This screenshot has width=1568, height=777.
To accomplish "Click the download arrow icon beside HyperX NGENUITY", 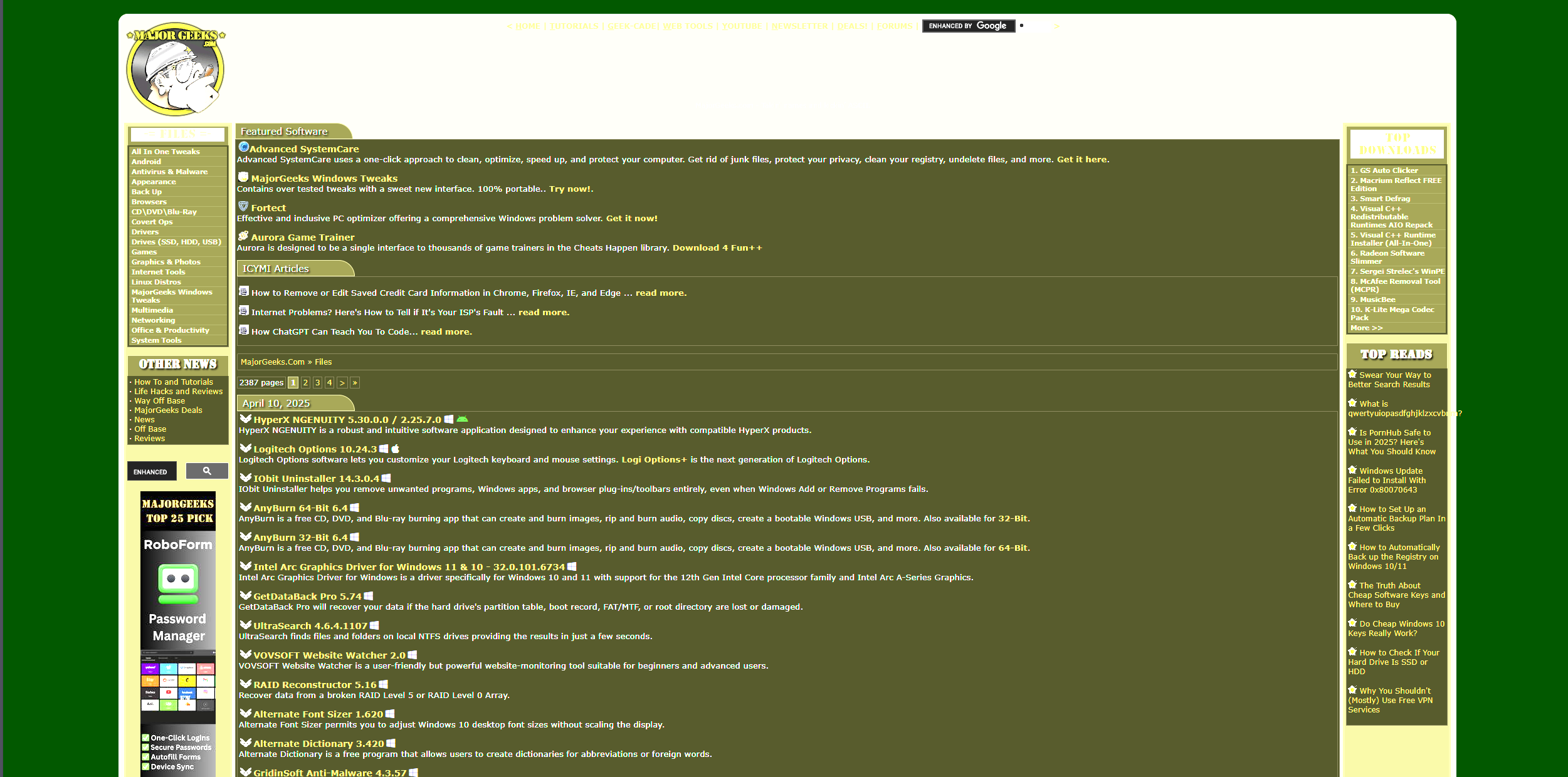I will click(245, 419).
